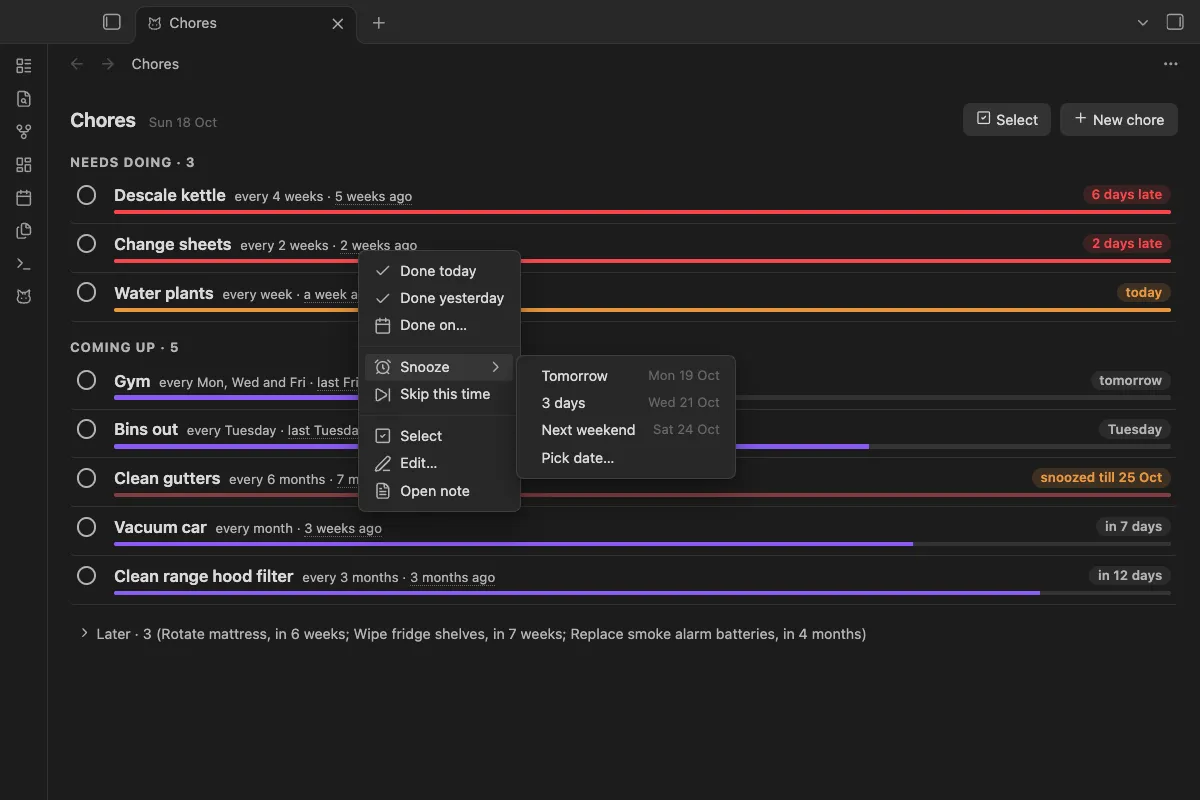1200x800 pixels.
Task: Mark Vacuum car as done
Action: pos(87,527)
